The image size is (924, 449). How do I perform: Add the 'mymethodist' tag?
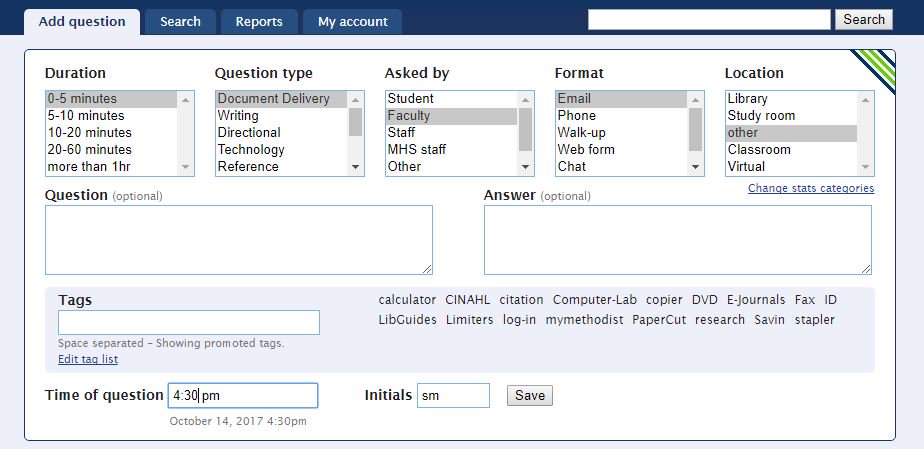click(584, 320)
